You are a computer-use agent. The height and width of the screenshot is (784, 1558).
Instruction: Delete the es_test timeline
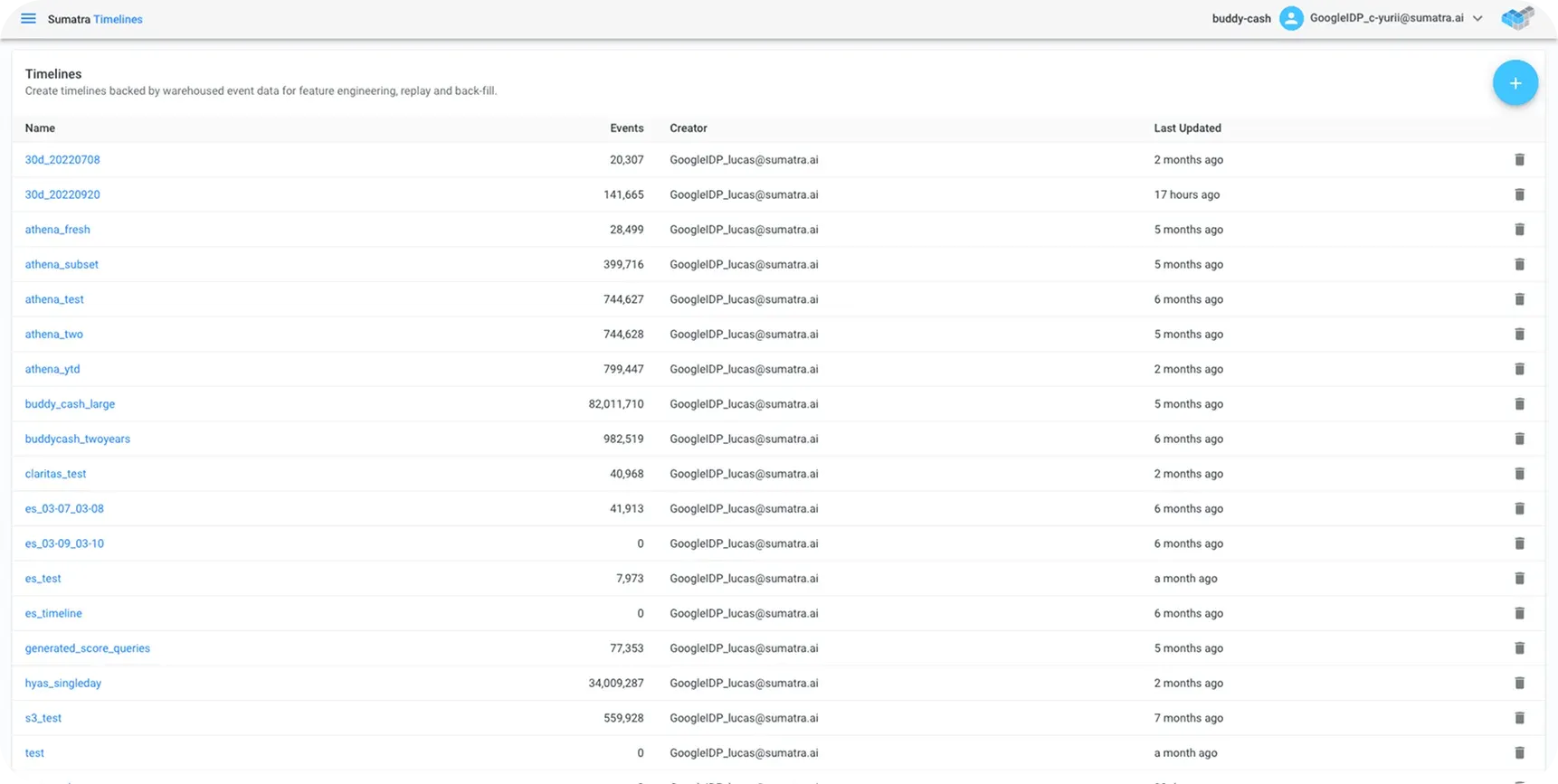pos(1519,579)
